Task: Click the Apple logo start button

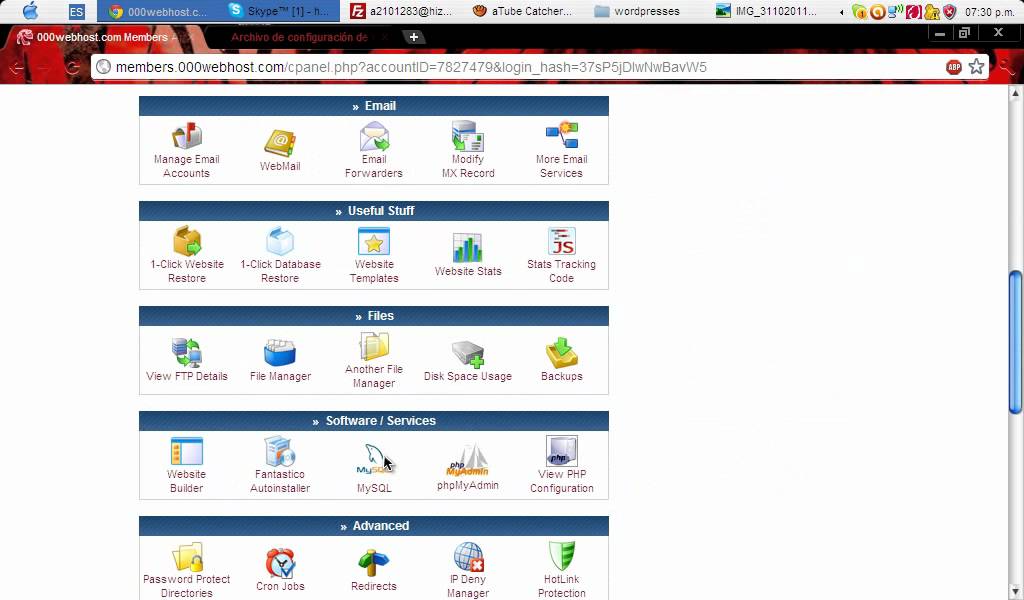Action: [x=30, y=11]
